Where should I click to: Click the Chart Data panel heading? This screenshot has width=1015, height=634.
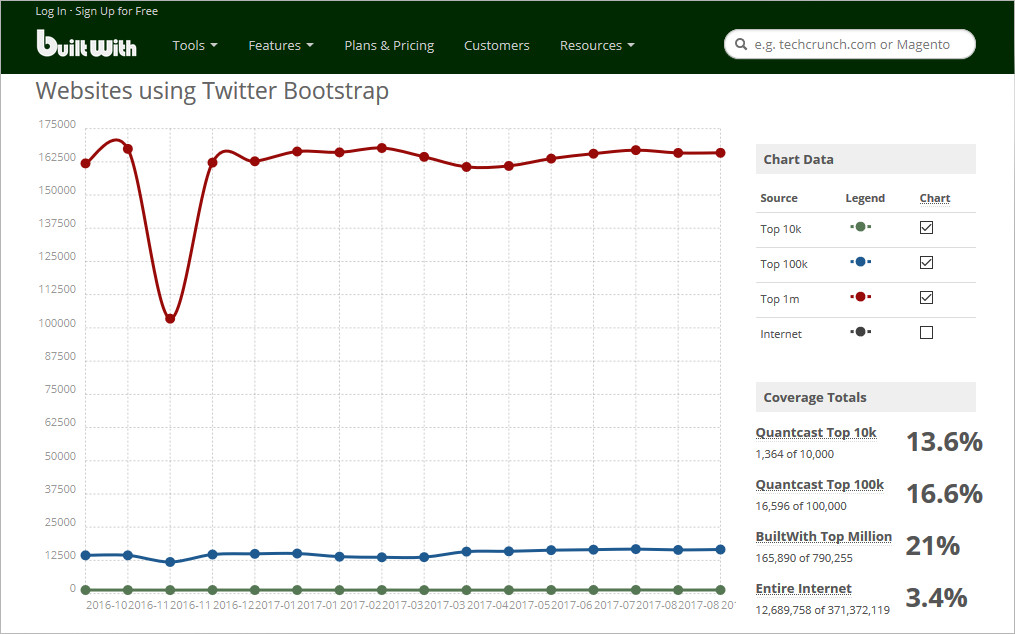coord(865,159)
